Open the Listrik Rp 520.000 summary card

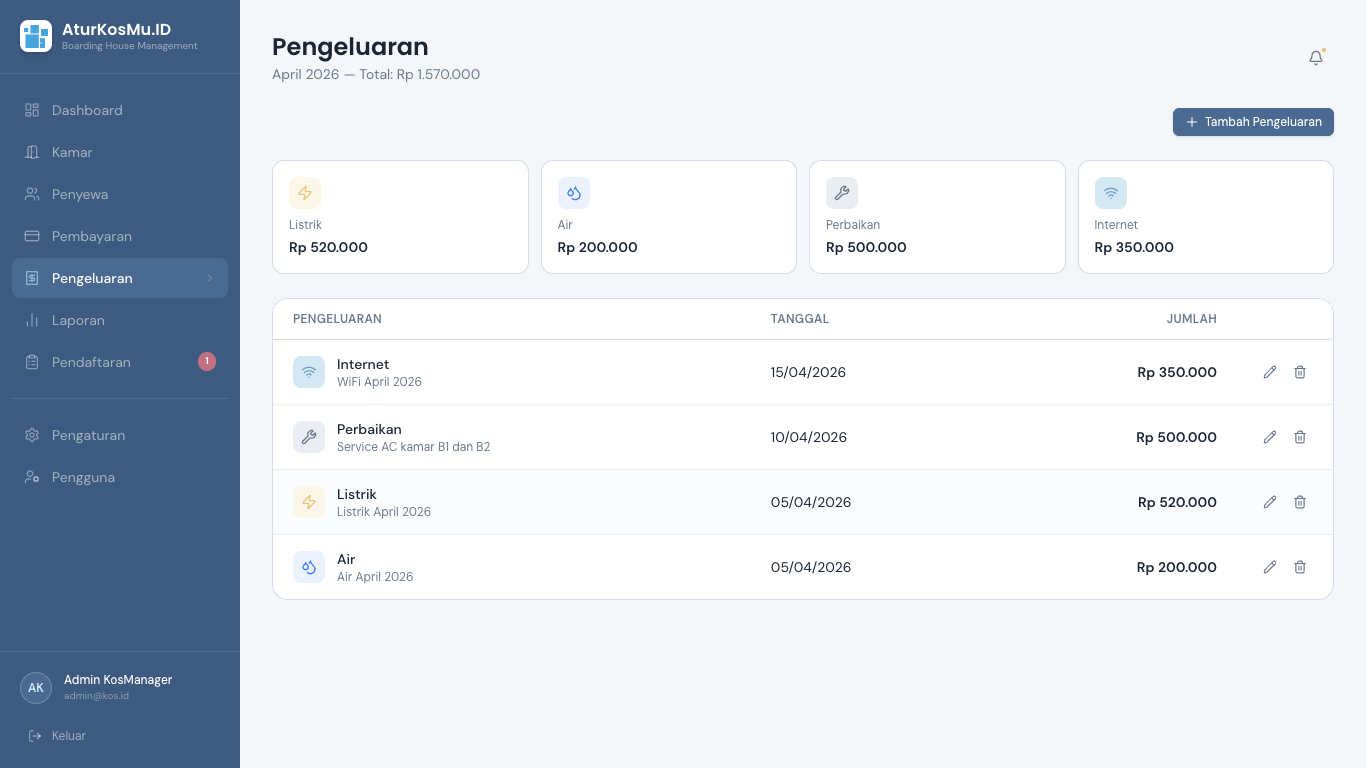[x=400, y=217]
